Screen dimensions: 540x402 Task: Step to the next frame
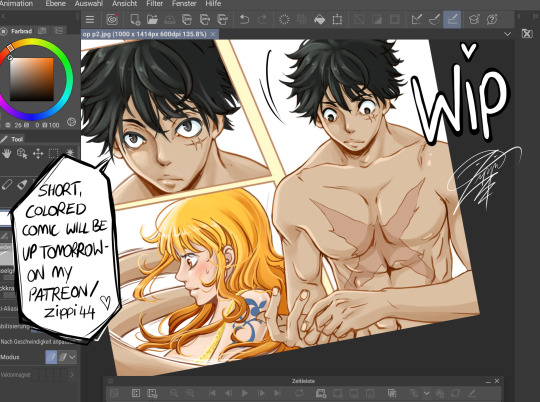[x=261, y=393]
